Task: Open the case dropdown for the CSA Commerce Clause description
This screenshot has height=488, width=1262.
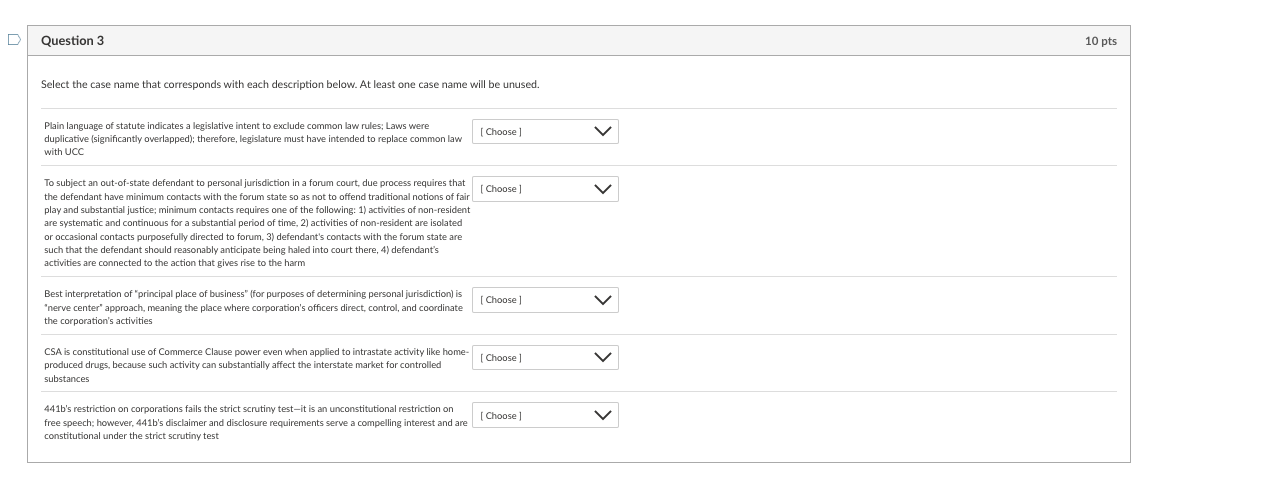Action: click(545, 358)
